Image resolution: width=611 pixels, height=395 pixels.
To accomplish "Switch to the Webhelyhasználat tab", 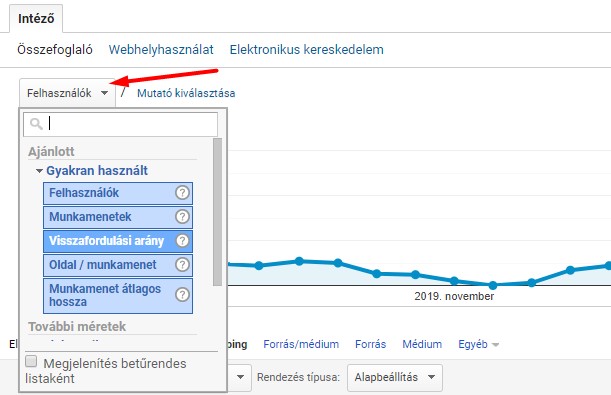I will [161, 49].
